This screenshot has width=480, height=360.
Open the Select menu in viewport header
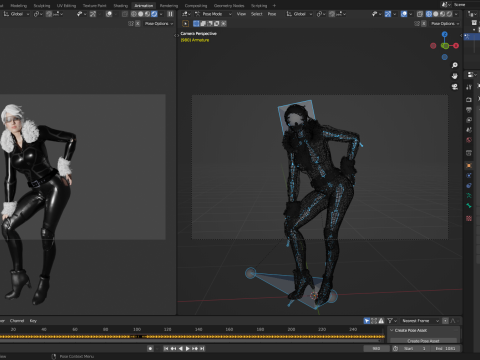(257, 14)
